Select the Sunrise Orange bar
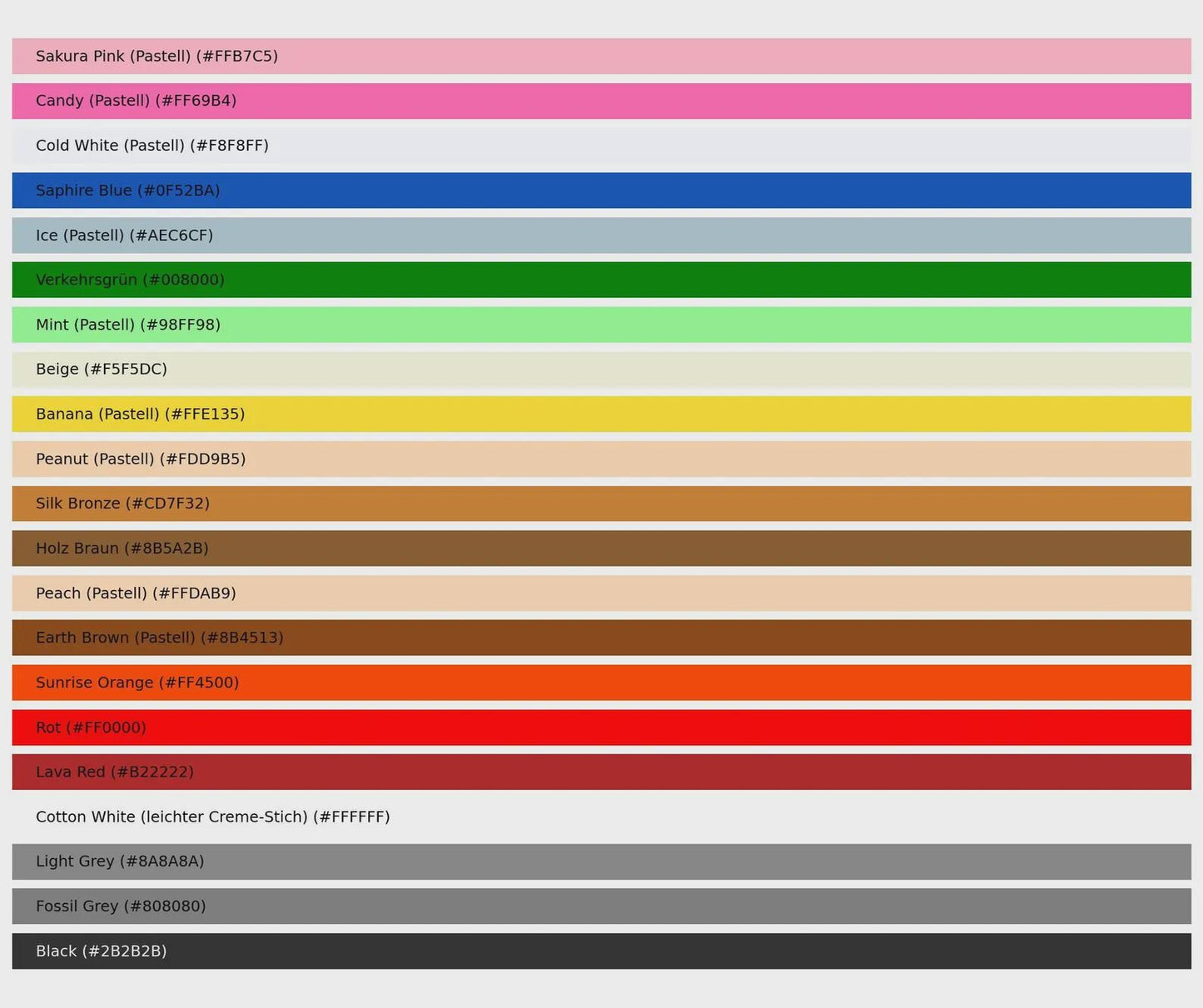Screen dimensions: 1203x1008 pos(601,683)
